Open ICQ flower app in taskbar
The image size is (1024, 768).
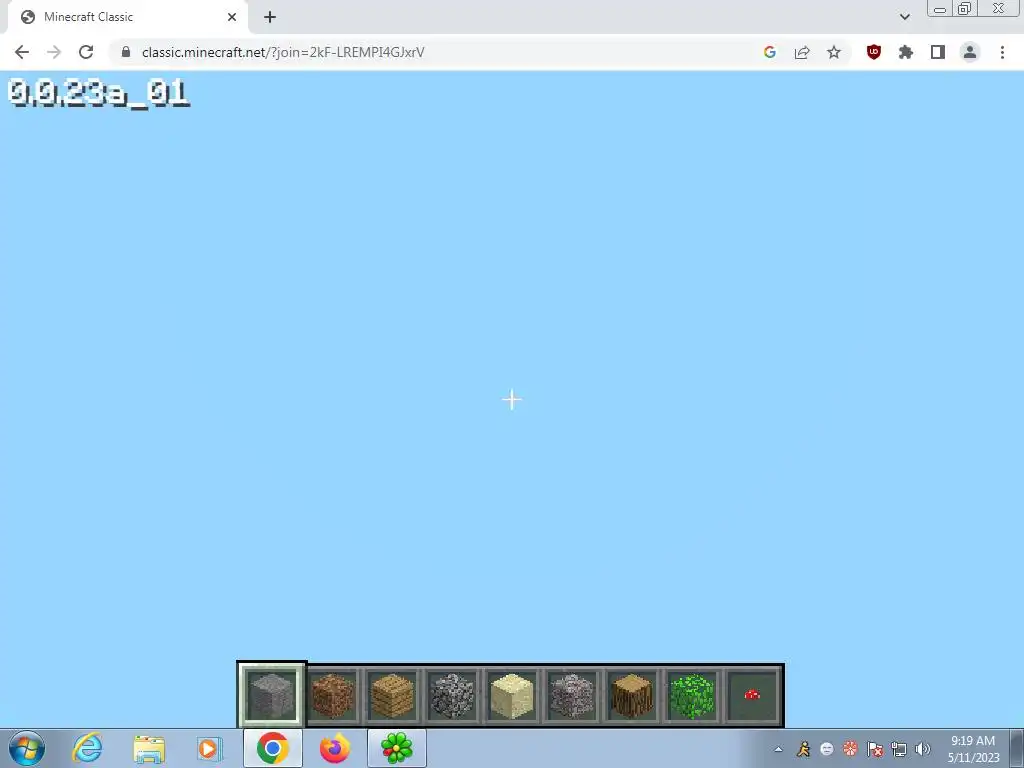[x=396, y=748]
